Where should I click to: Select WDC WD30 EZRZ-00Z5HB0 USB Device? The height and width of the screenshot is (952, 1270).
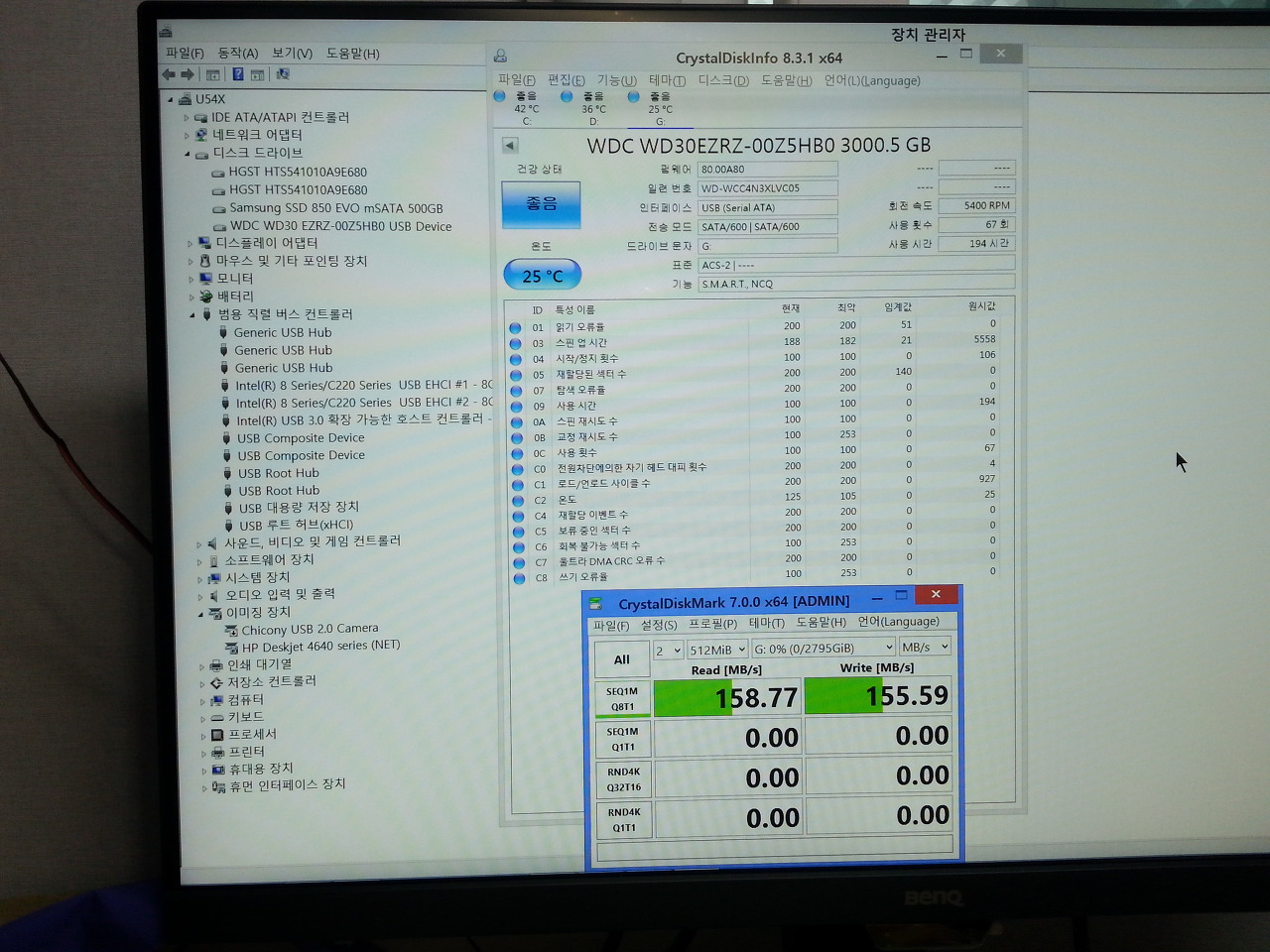[340, 227]
